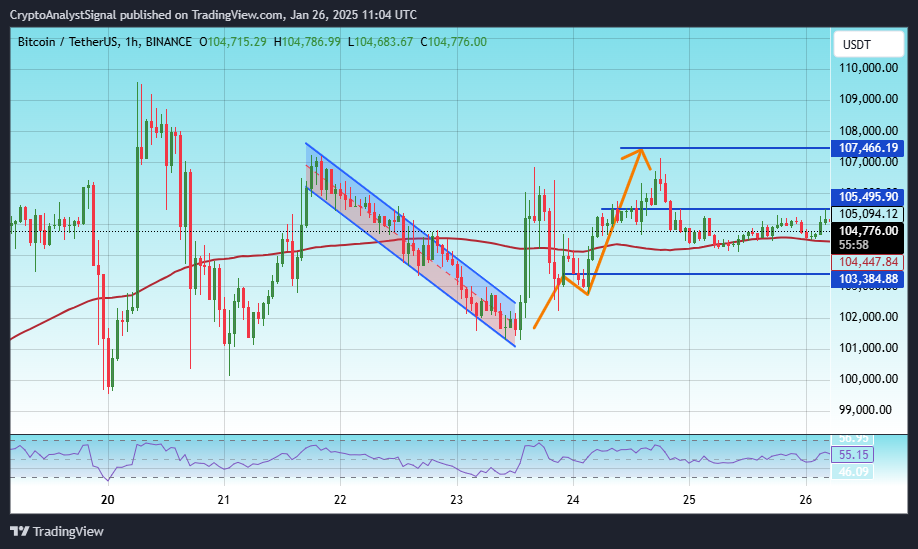
Task: Click date label 24 on time axis
Action: click(x=573, y=500)
